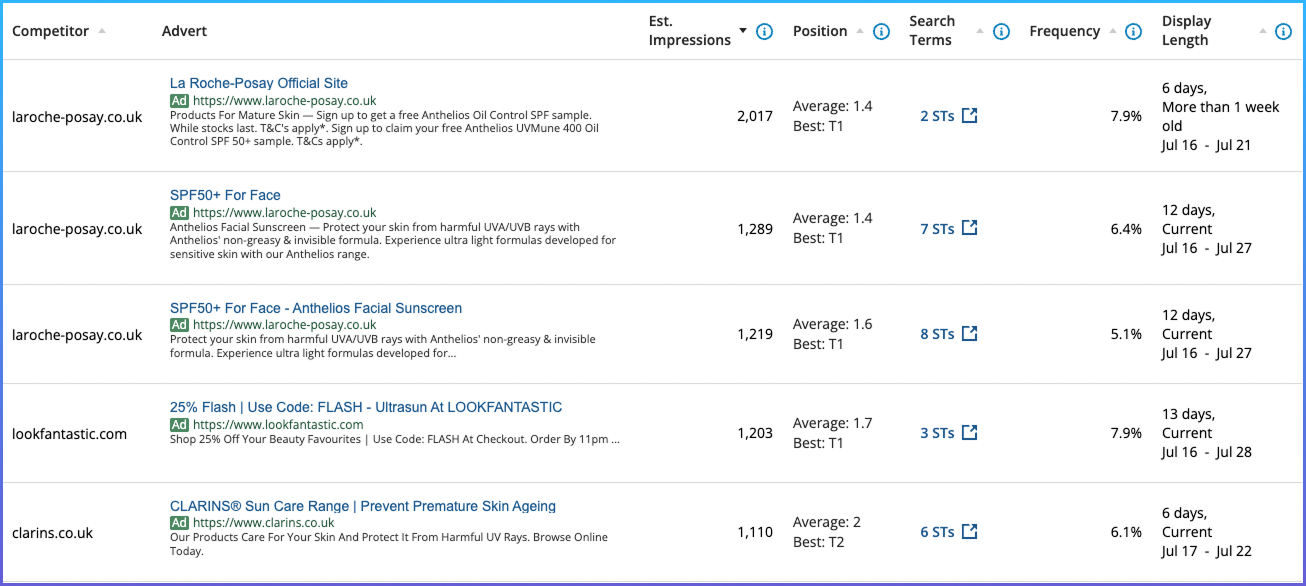1306x586 pixels.
Task: Click the 2,017 impressions value
Action: pos(755,116)
